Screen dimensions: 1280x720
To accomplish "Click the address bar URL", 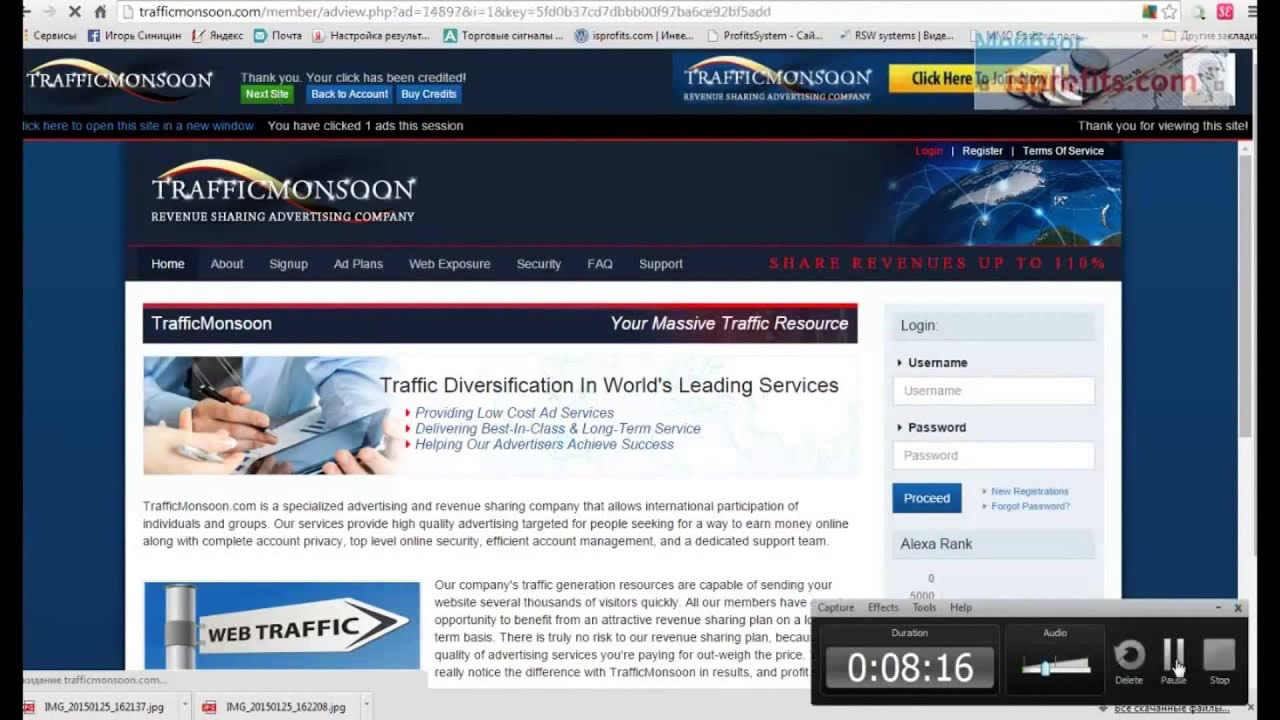I will (455, 12).
